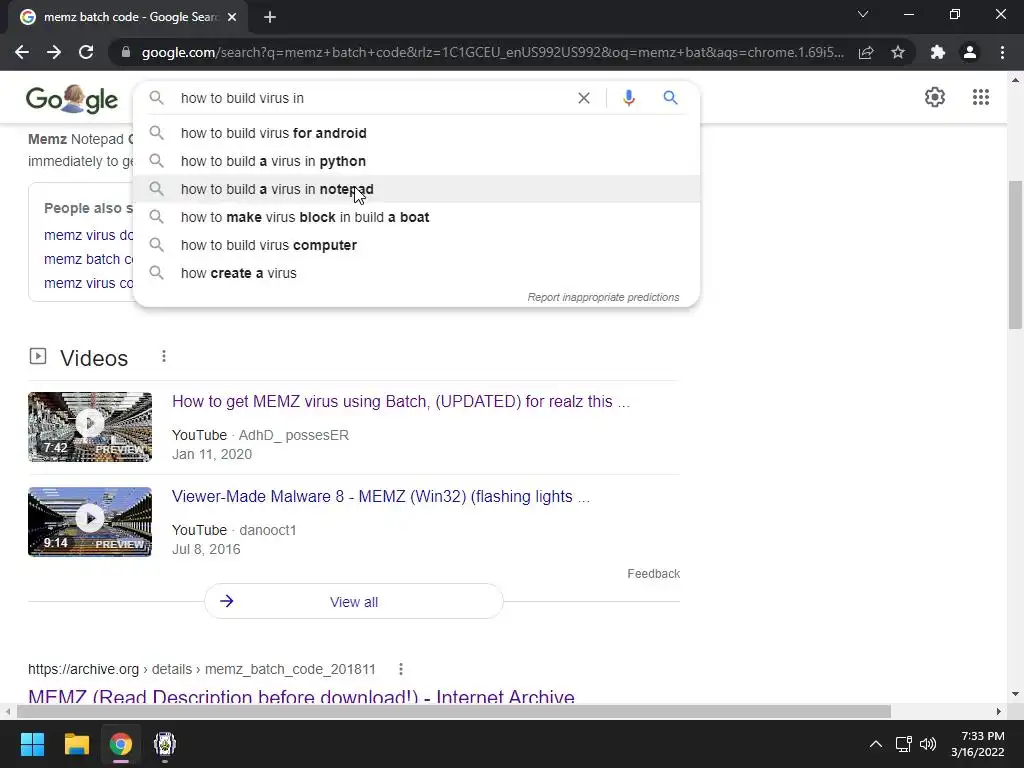The image size is (1024, 768).
Task: Open a new browser tab
Action: 270,18
